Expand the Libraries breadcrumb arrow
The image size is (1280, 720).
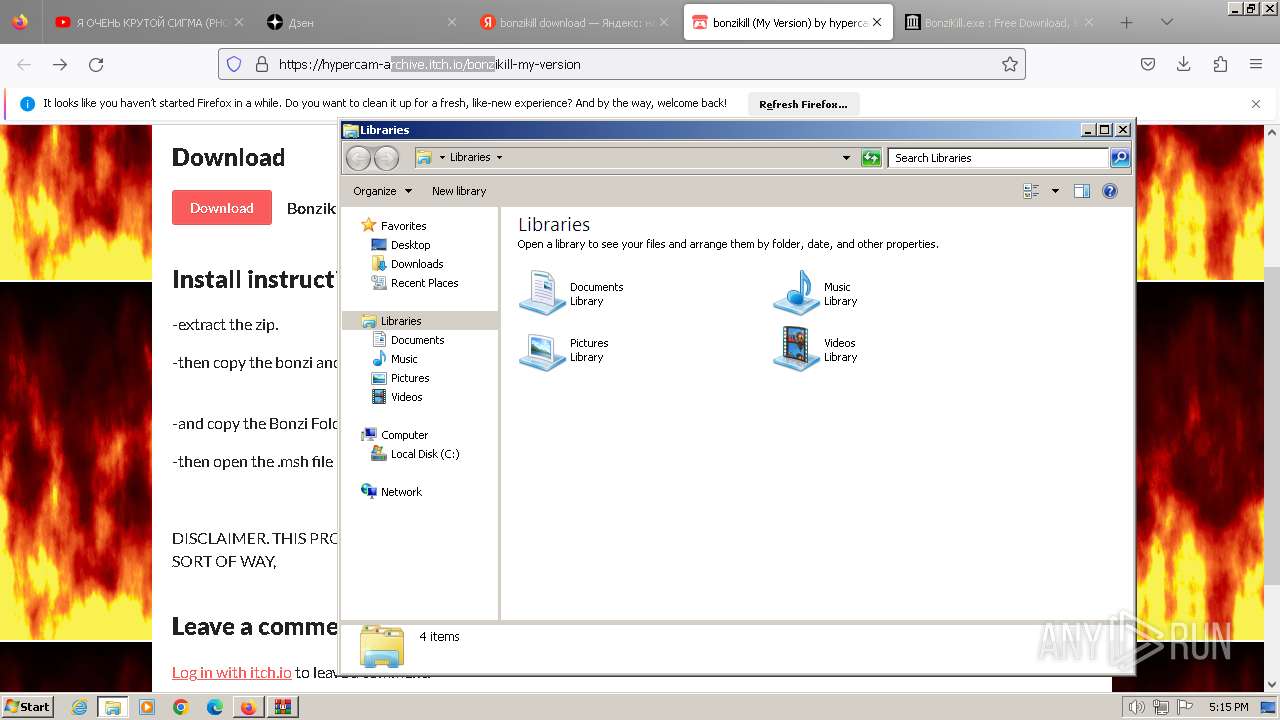point(499,158)
